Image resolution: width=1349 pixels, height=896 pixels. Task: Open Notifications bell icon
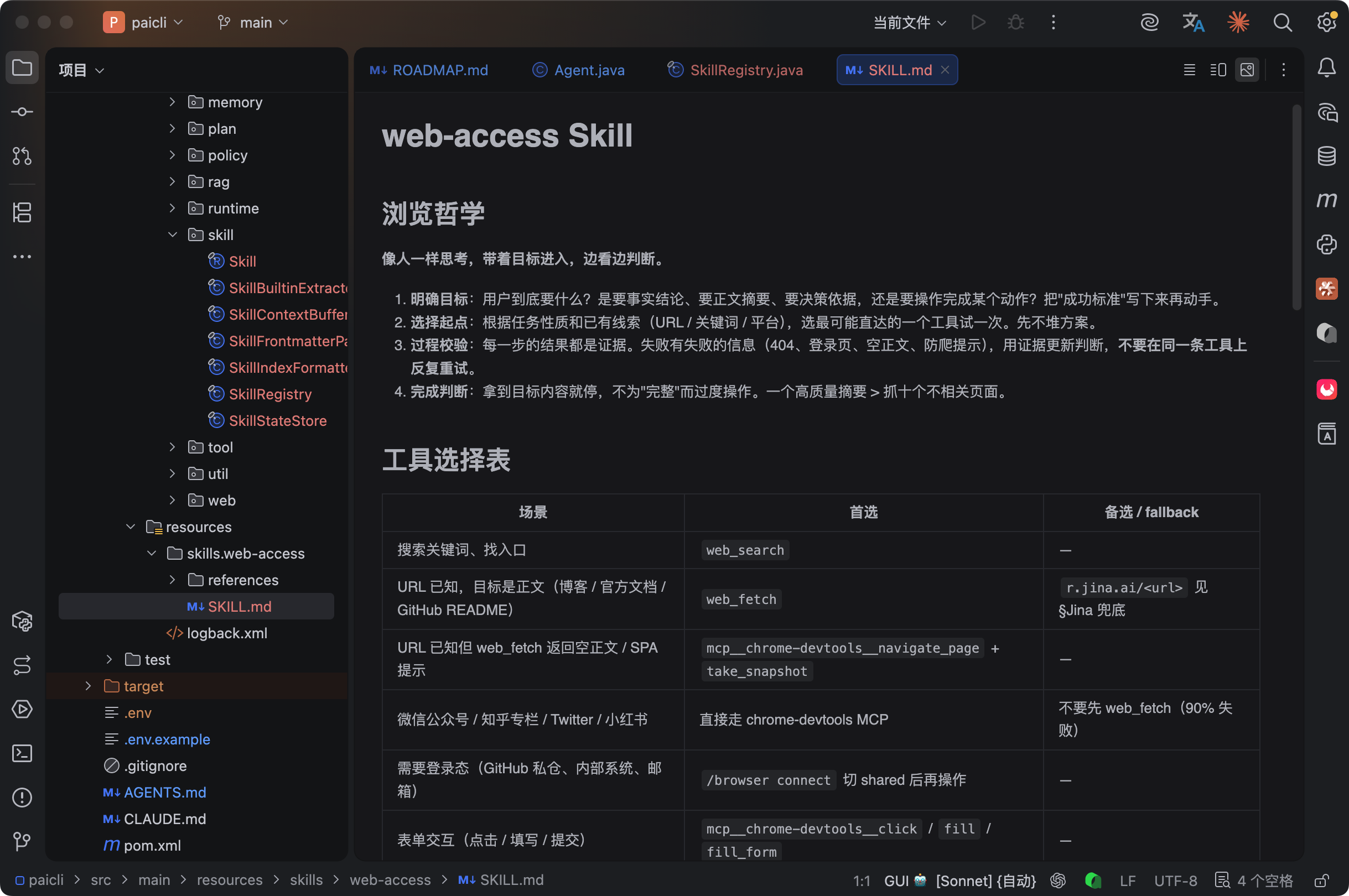click(x=1326, y=68)
